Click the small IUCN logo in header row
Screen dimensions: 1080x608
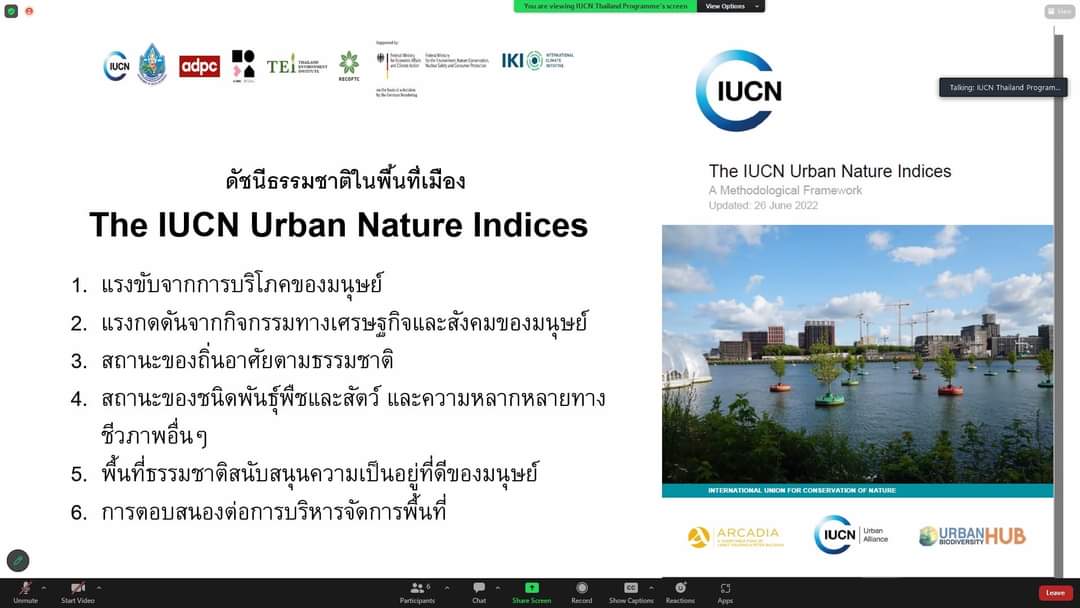click(x=116, y=66)
